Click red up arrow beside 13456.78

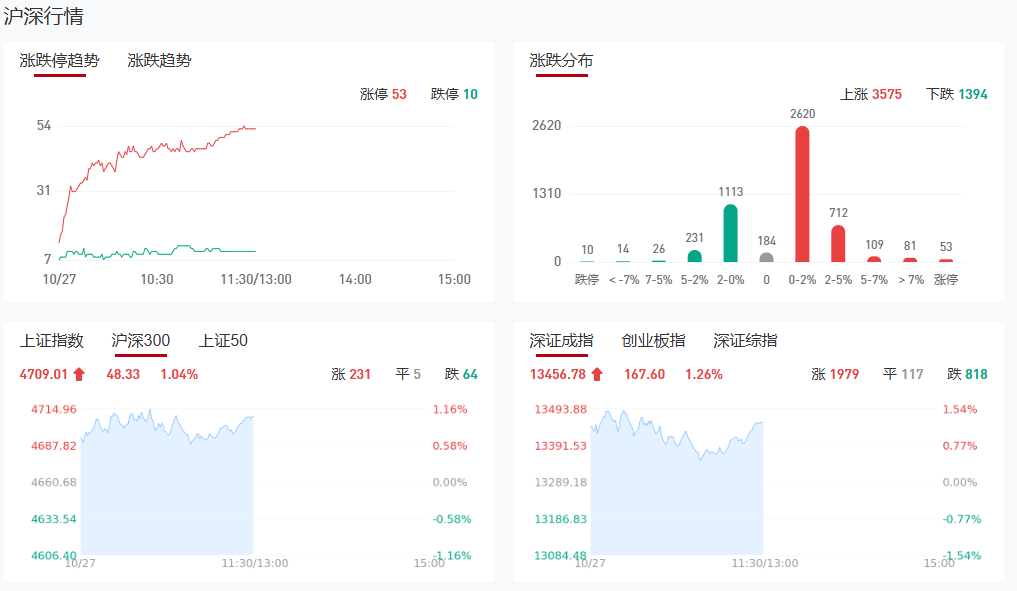pos(597,375)
